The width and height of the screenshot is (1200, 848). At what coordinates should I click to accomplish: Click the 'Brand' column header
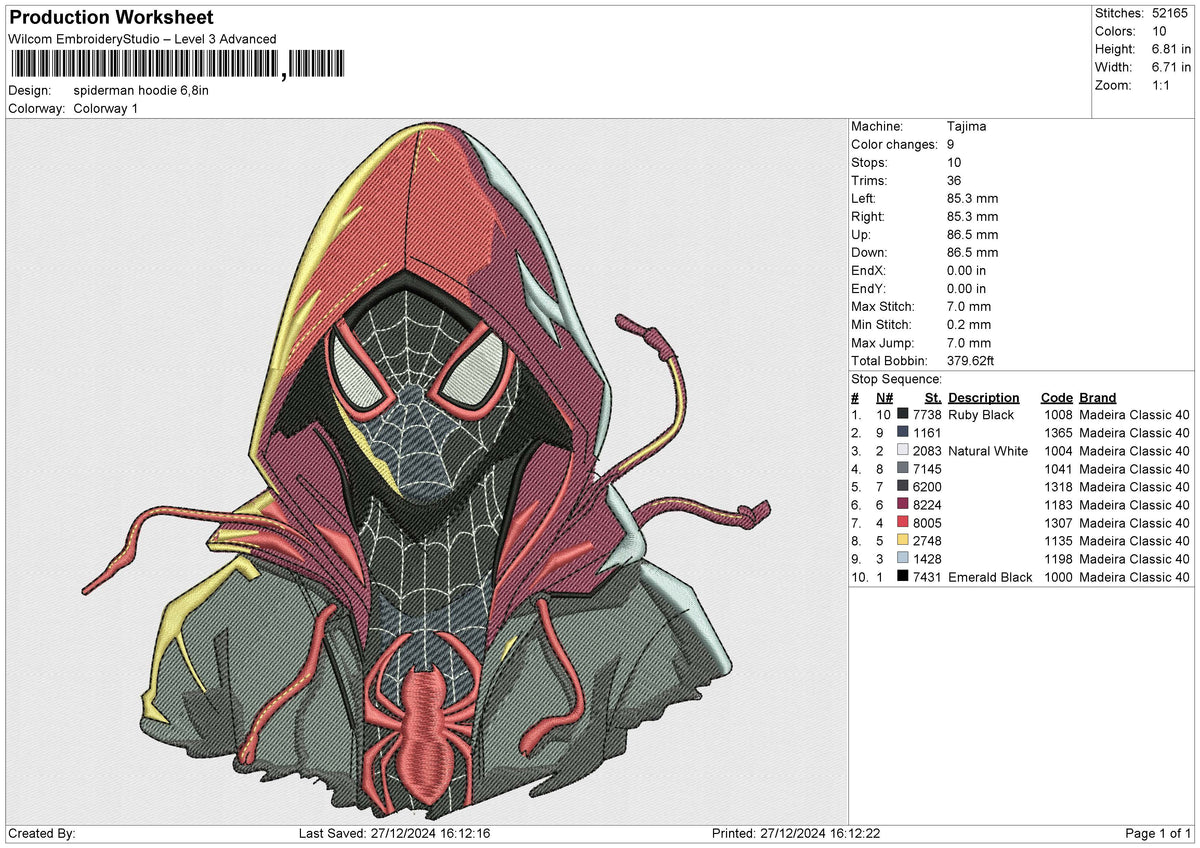click(1098, 397)
